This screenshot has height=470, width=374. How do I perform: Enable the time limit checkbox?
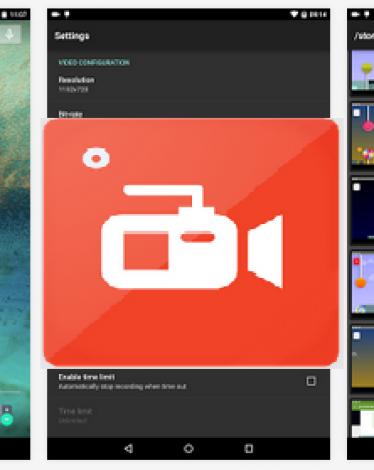click(x=311, y=381)
